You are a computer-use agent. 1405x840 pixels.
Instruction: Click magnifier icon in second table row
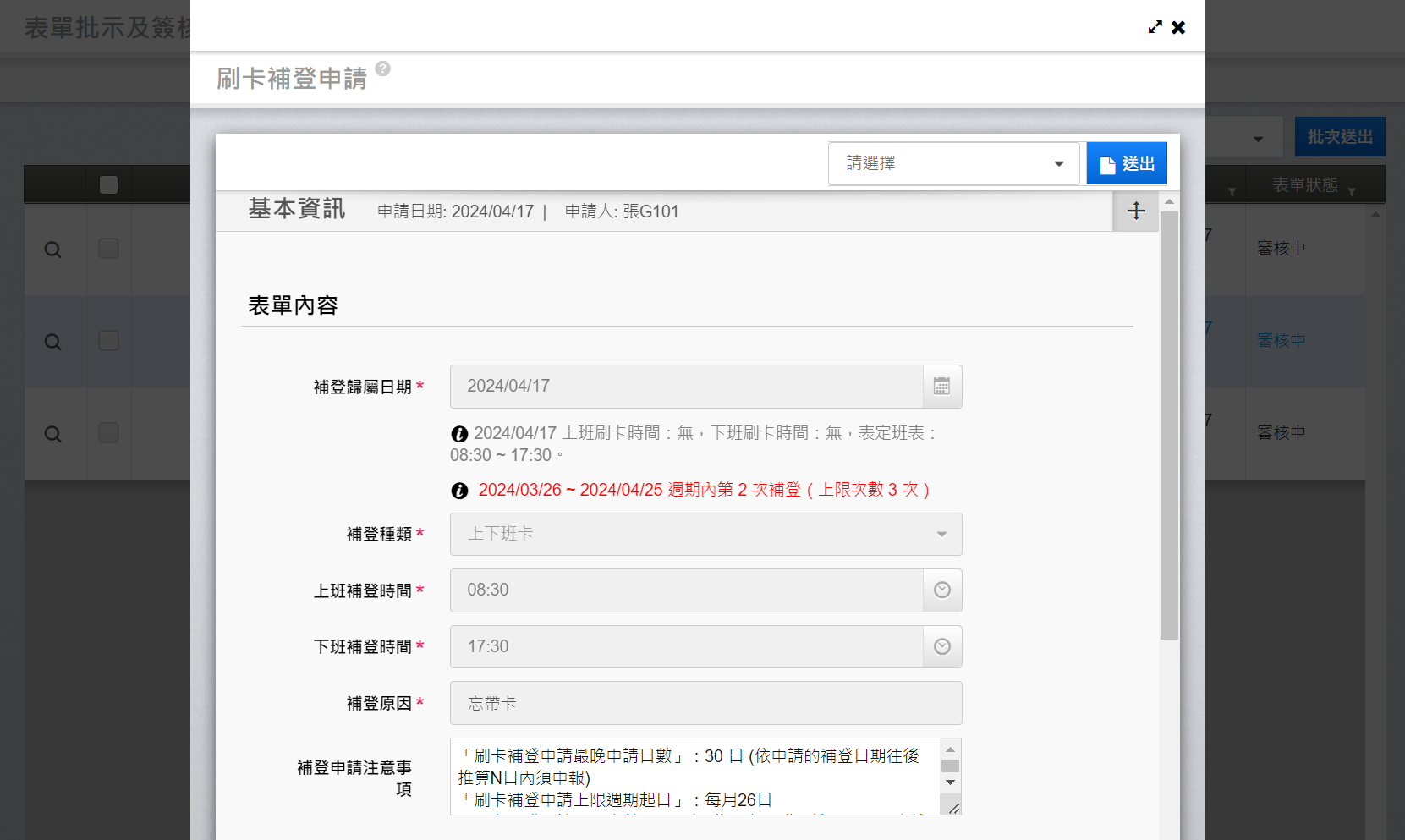tap(53, 343)
